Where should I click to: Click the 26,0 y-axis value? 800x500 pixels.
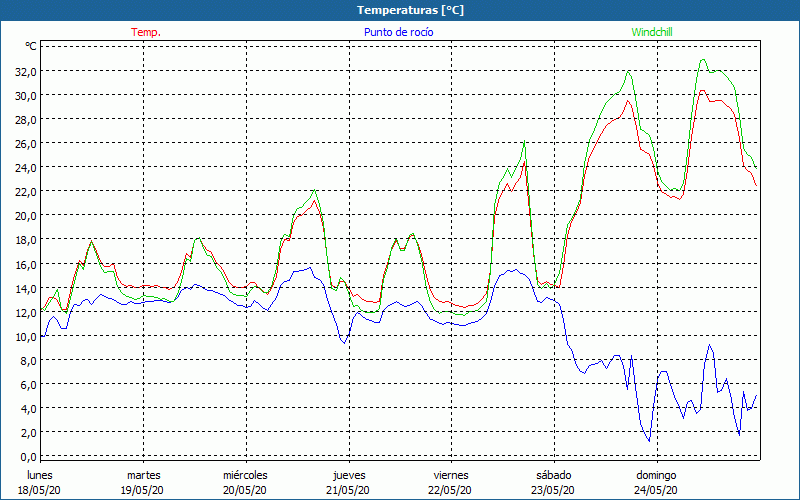tap(26, 143)
